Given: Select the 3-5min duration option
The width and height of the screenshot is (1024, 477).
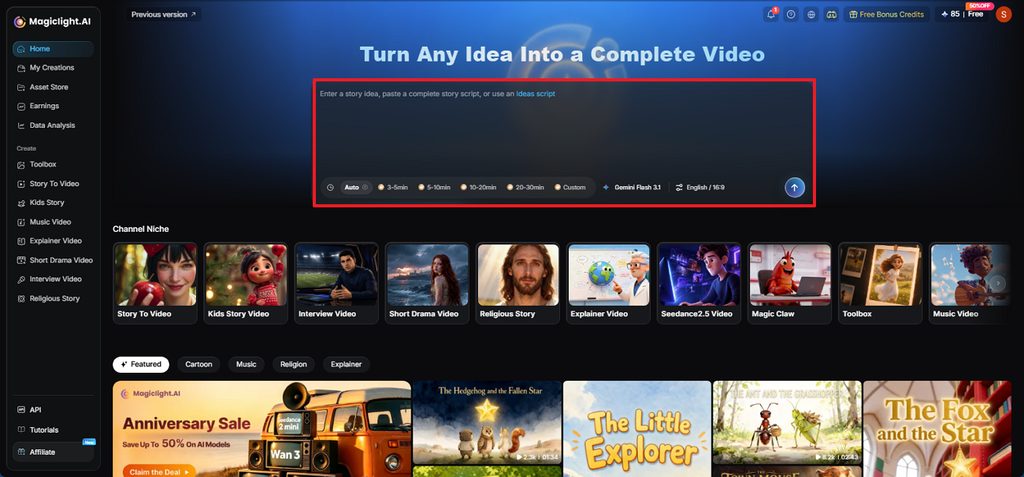Looking at the screenshot, I should (393, 188).
